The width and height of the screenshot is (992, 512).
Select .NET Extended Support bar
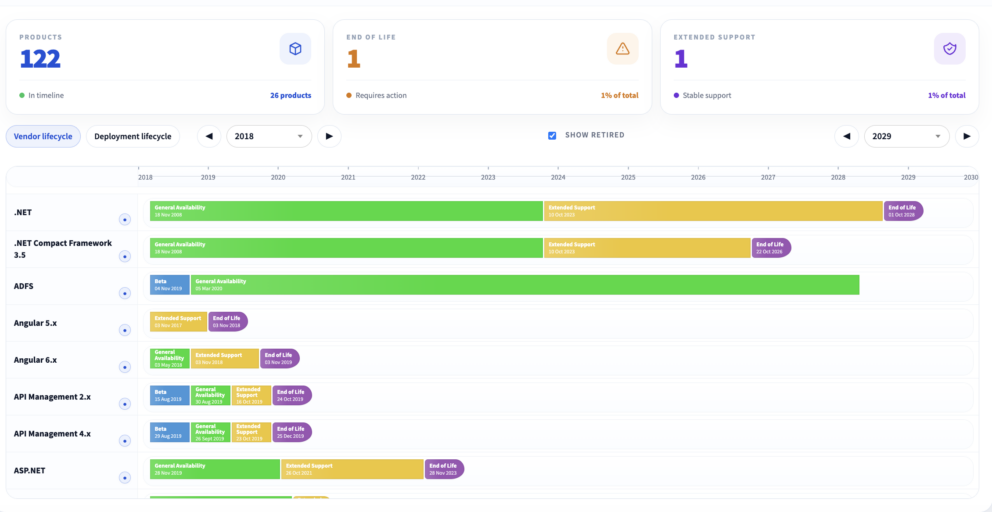[713, 211]
